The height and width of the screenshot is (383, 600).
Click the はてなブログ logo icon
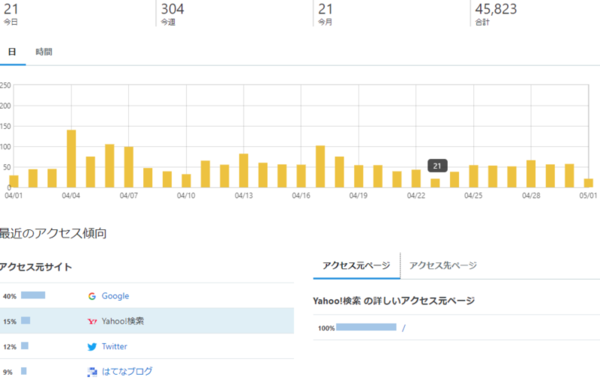coord(92,372)
